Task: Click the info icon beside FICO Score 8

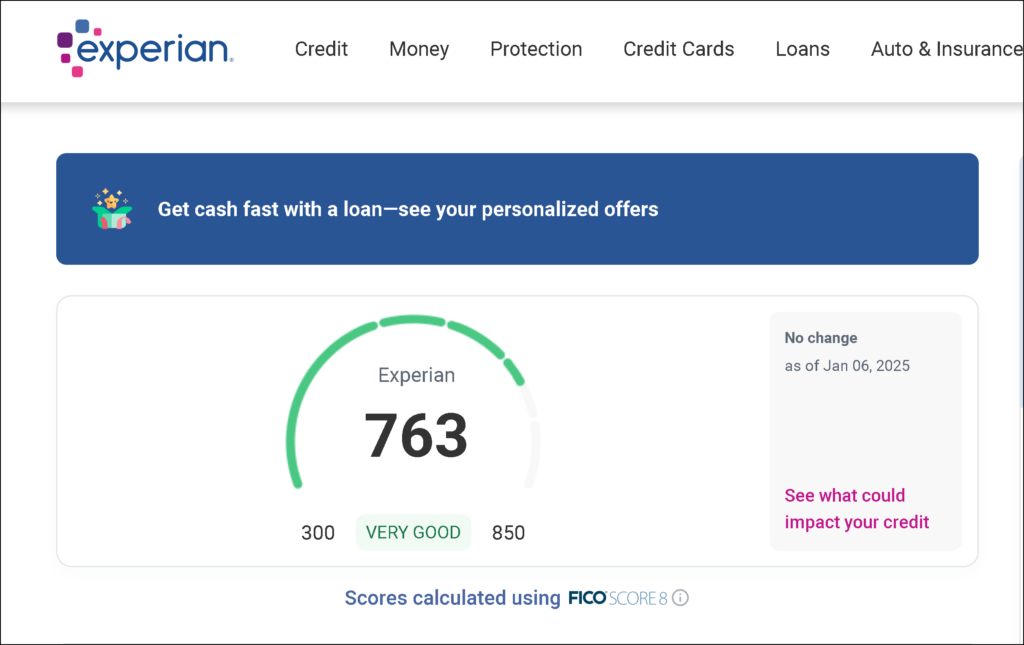Action: click(681, 598)
